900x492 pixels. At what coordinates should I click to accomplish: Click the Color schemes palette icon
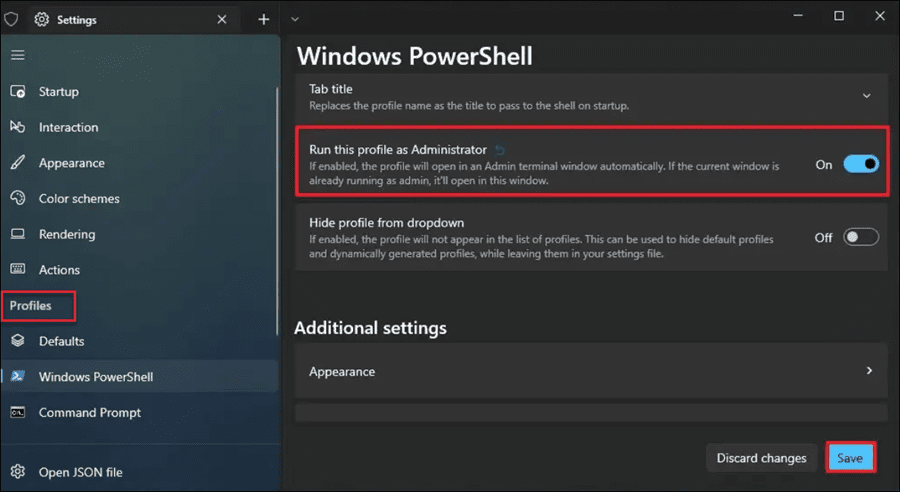tap(18, 198)
